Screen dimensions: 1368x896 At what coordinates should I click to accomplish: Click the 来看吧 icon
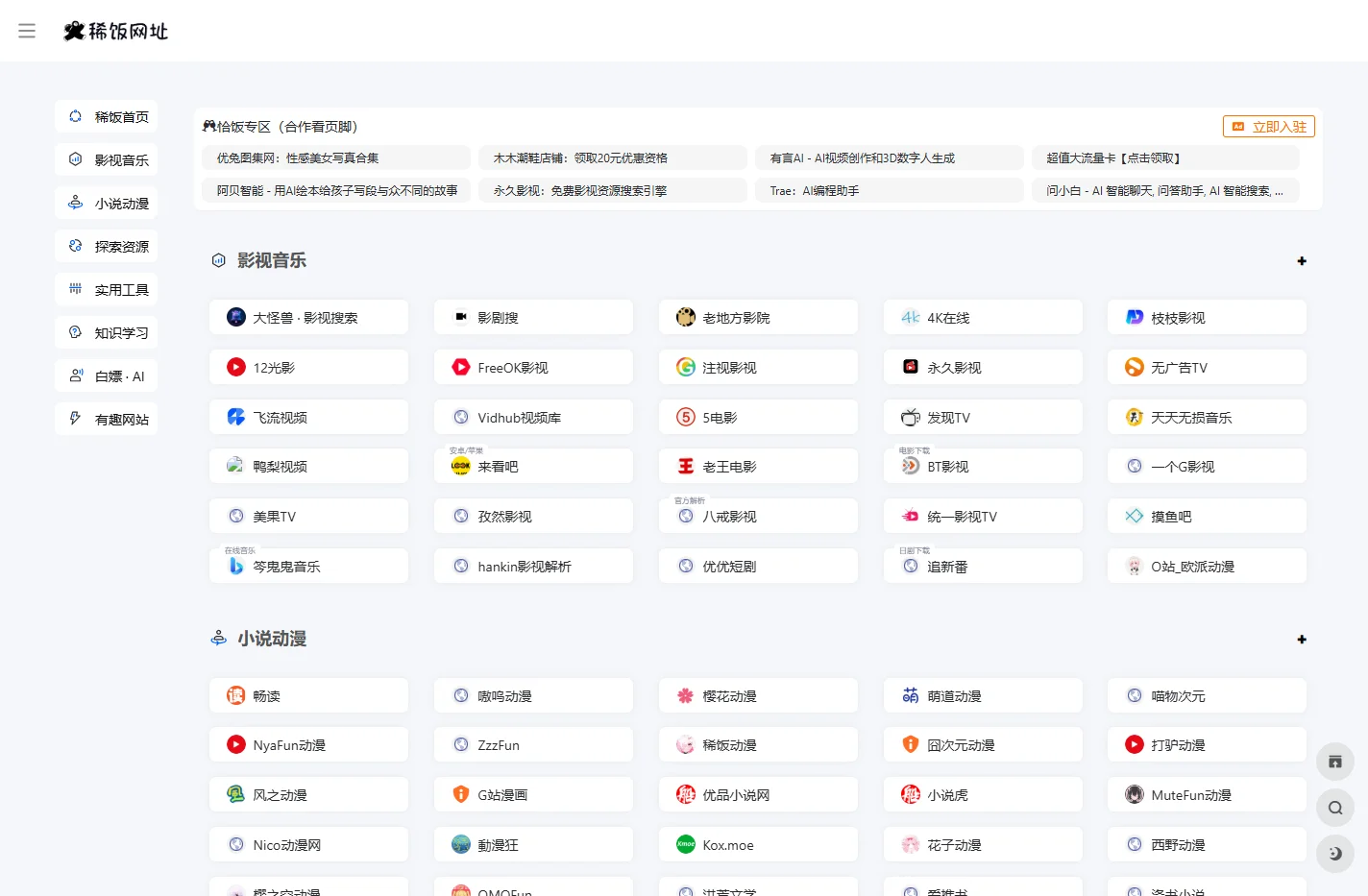(x=461, y=466)
